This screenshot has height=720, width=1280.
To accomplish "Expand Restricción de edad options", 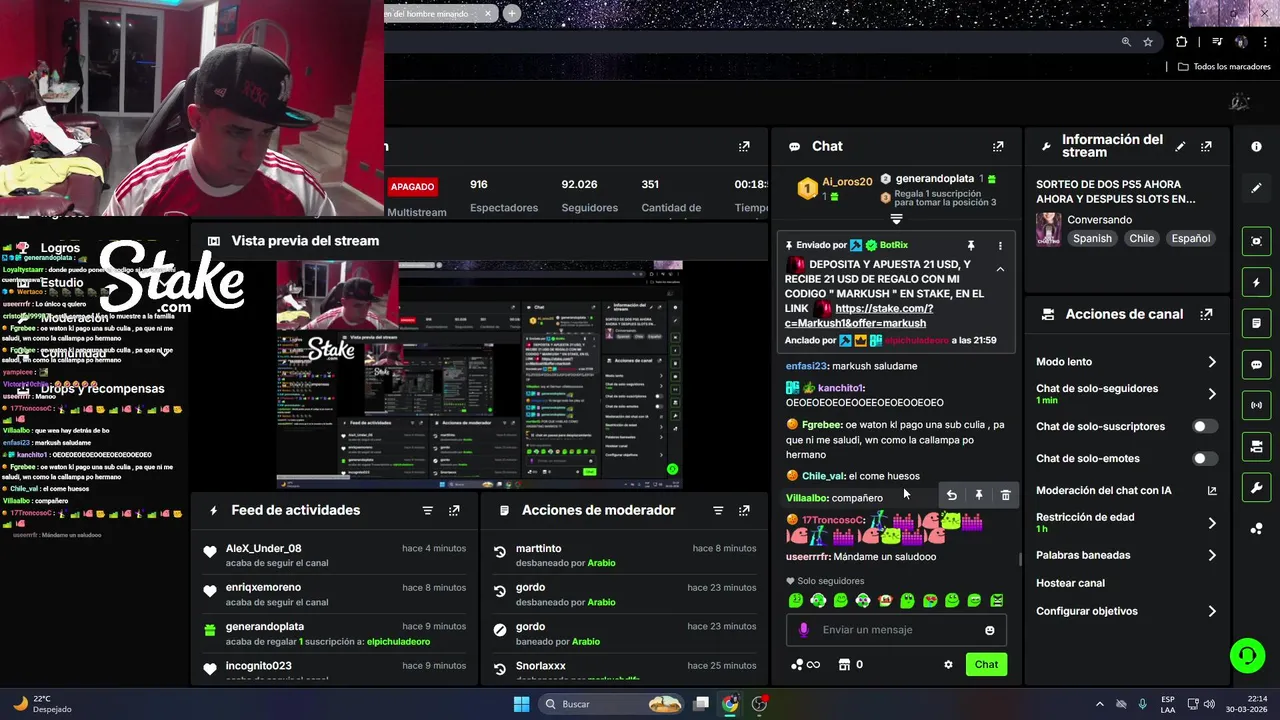I will click(1211, 523).
